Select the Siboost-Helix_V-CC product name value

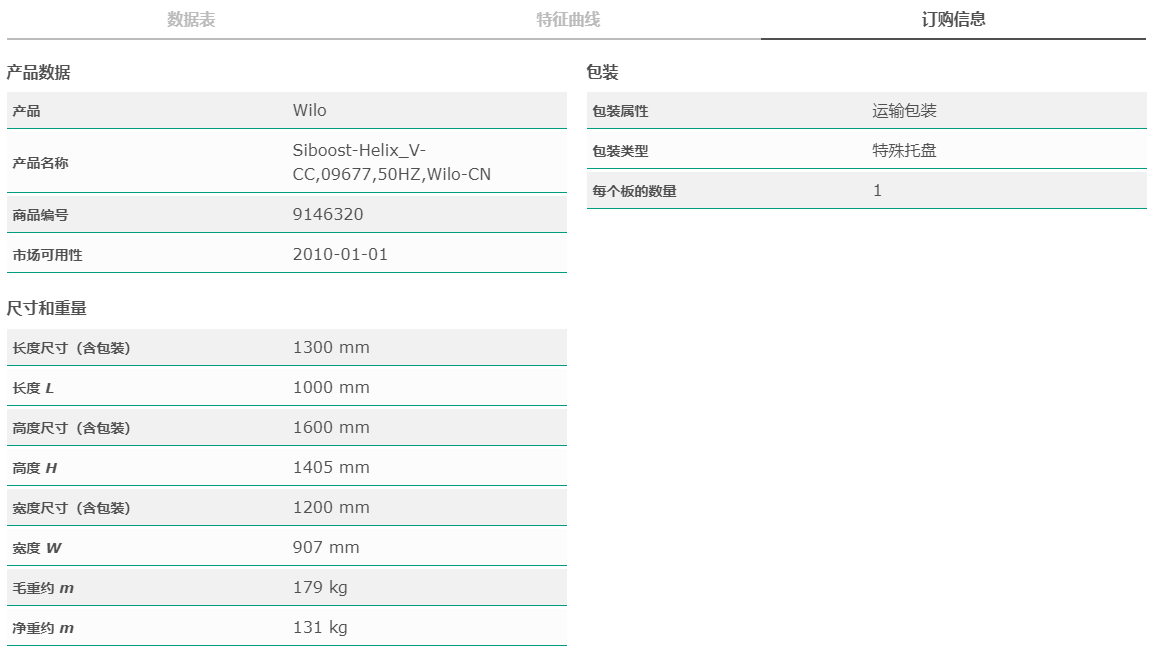392,162
